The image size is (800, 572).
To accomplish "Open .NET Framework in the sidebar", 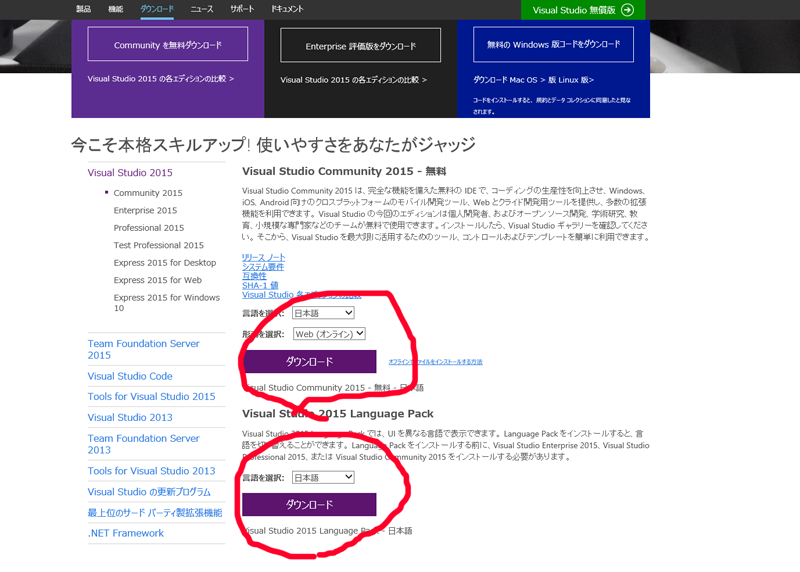I will pyautogui.click(x=125, y=533).
